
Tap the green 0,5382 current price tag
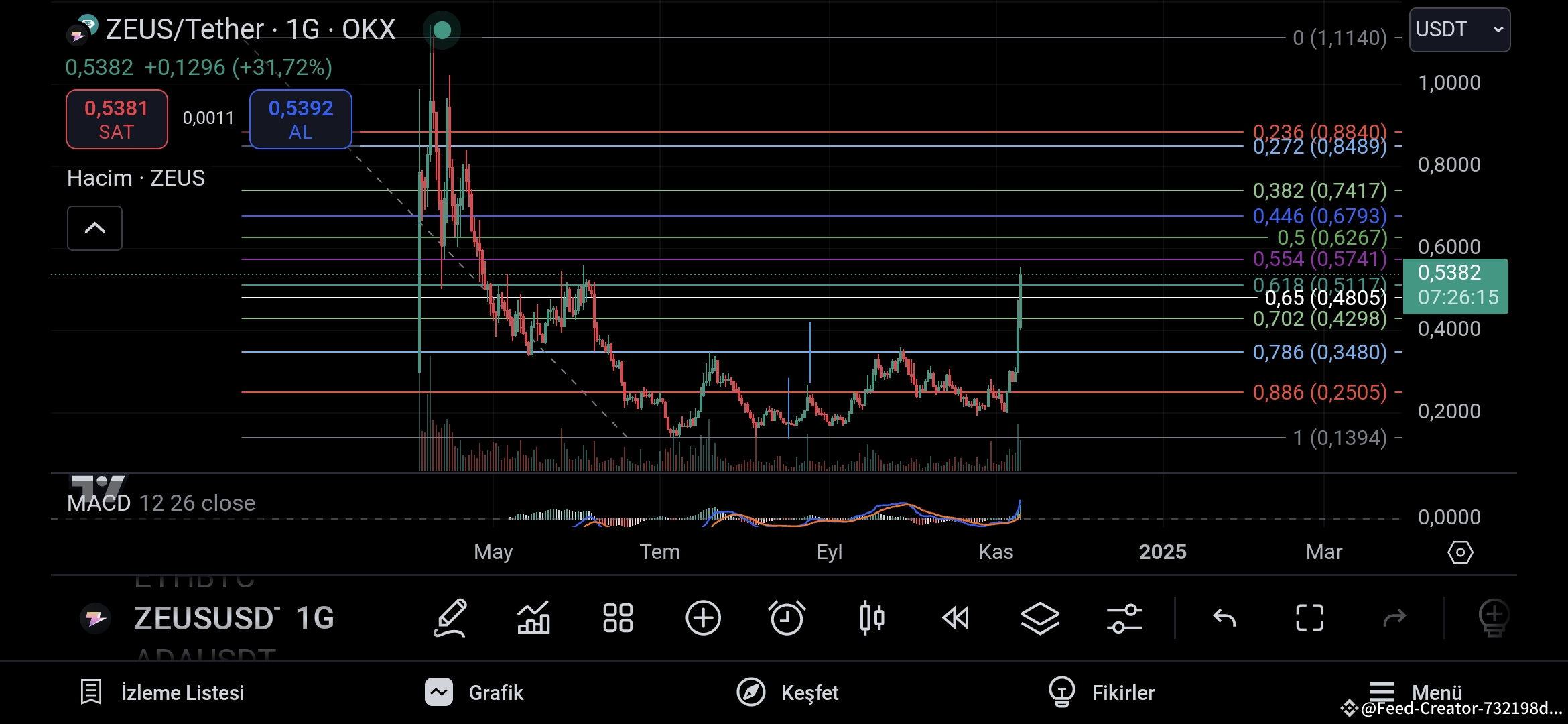(x=1455, y=286)
